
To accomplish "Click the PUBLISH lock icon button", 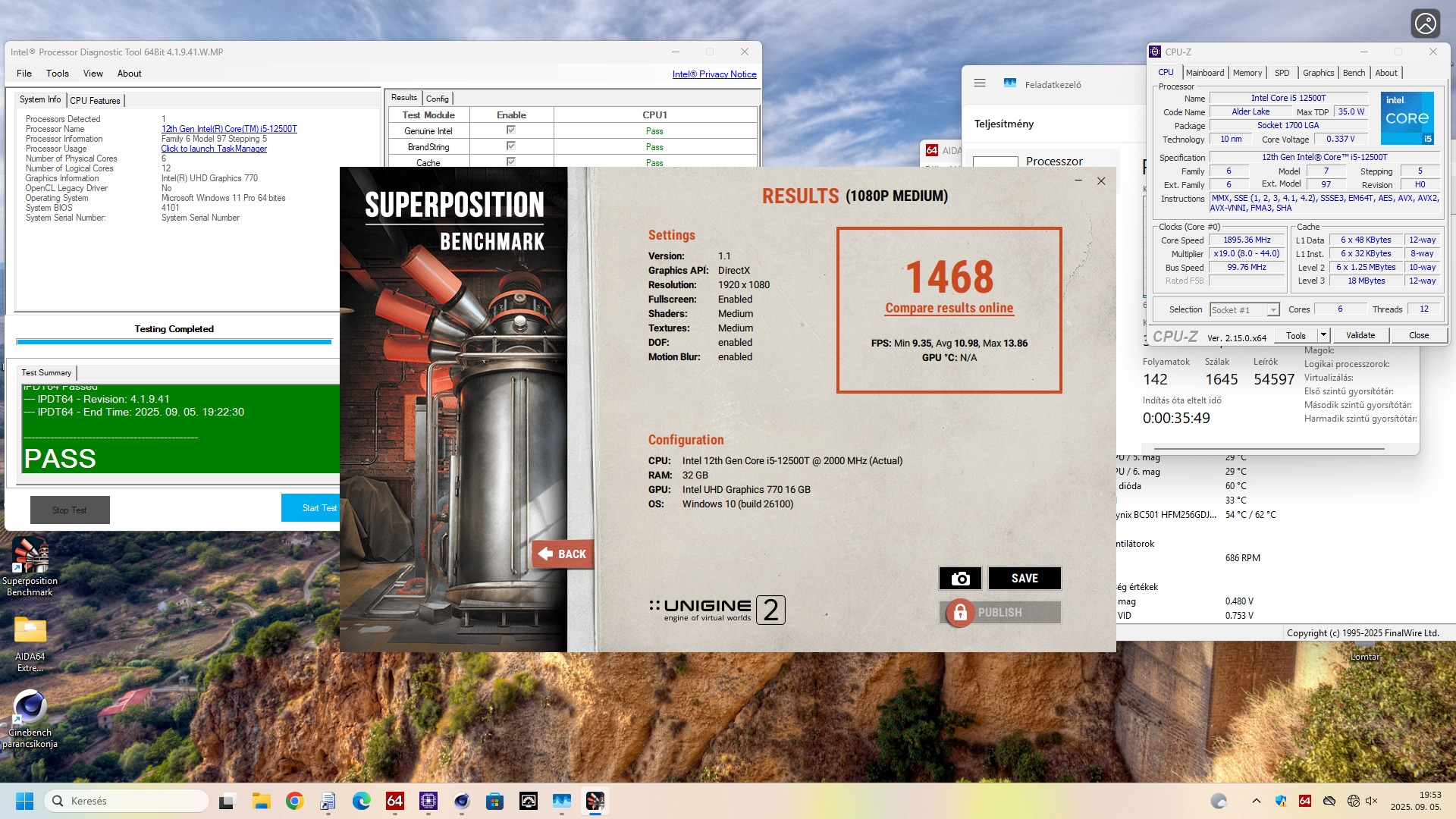I will pyautogui.click(x=960, y=613).
